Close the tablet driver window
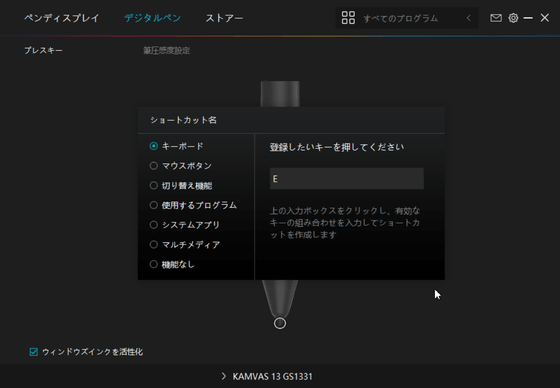 (545, 18)
